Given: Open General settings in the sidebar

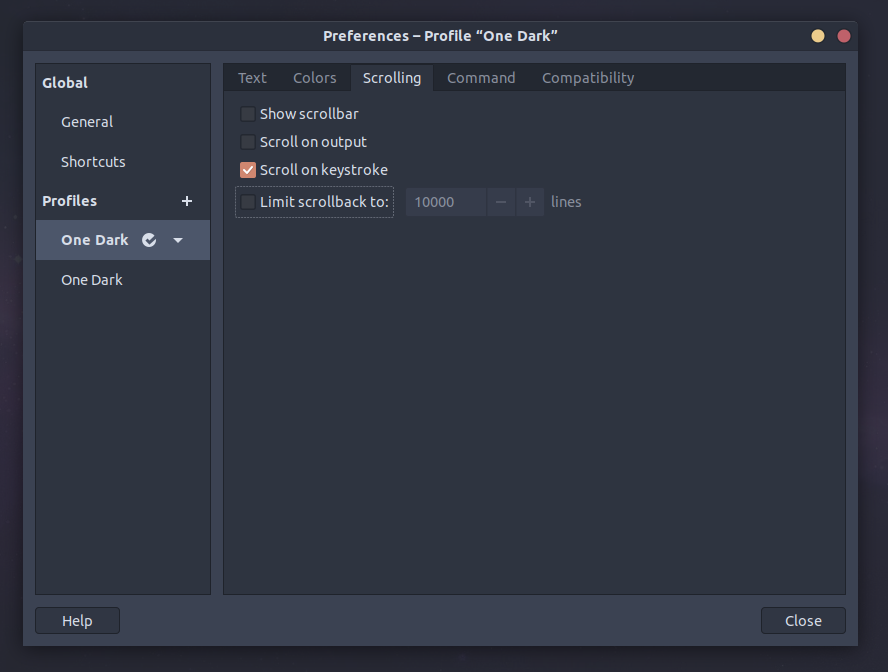Looking at the screenshot, I should tap(87, 122).
